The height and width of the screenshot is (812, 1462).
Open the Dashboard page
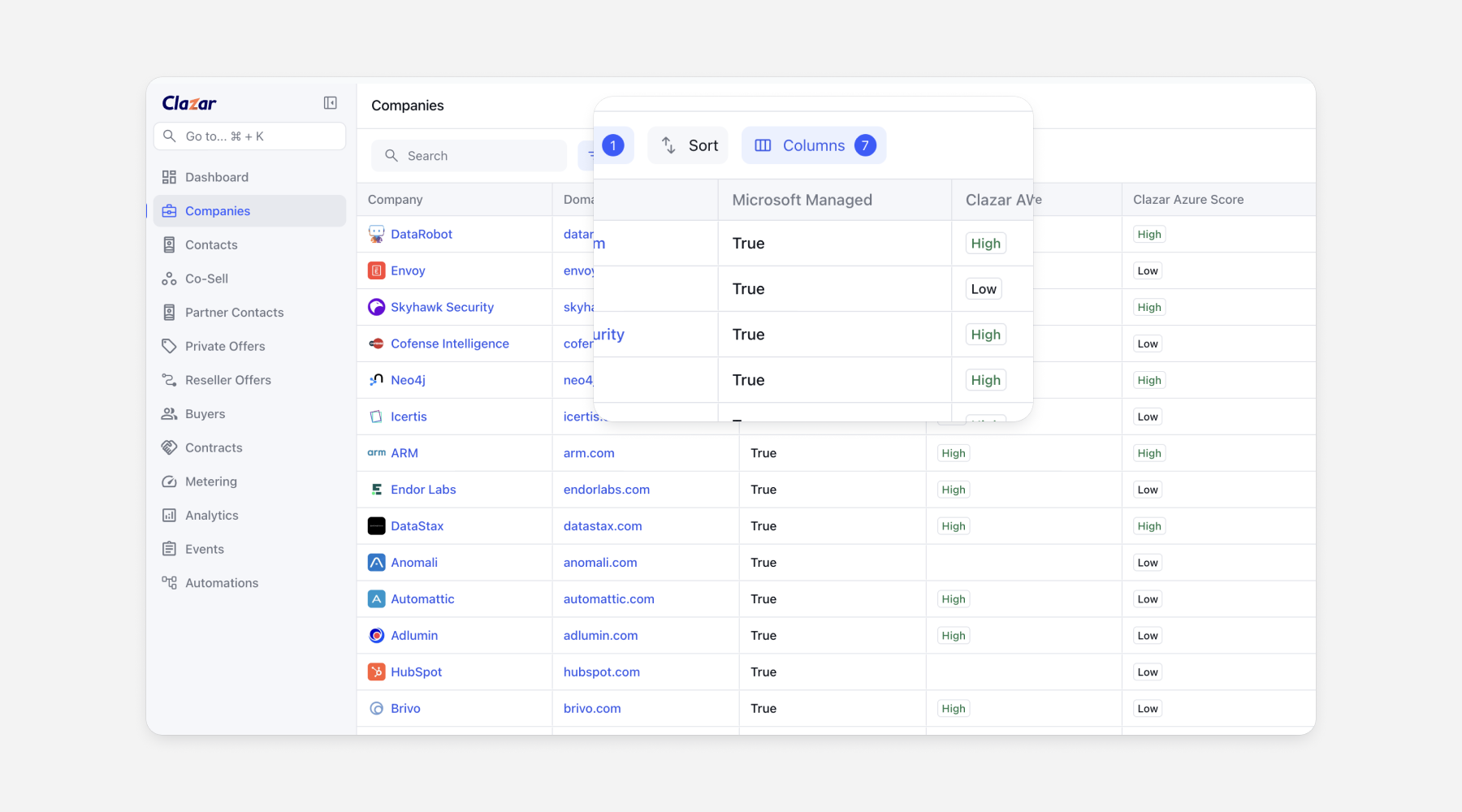pyautogui.click(x=249, y=177)
